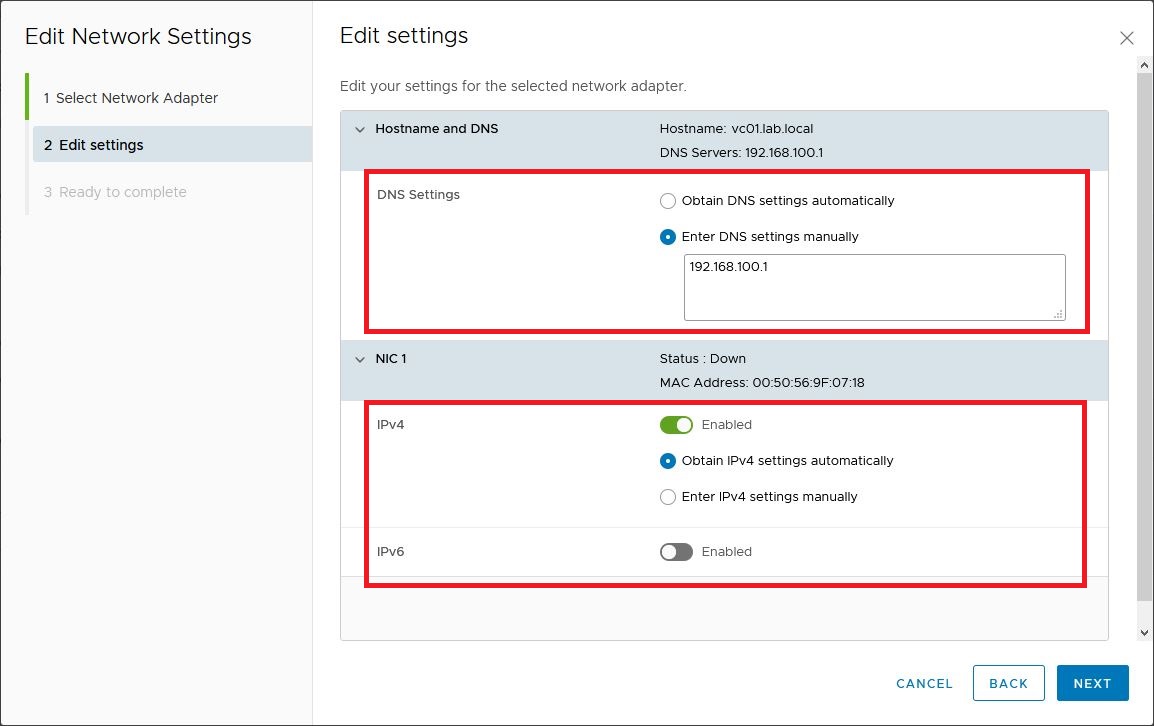
Task: Click the scrollbar up arrow
Action: point(1145,65)
